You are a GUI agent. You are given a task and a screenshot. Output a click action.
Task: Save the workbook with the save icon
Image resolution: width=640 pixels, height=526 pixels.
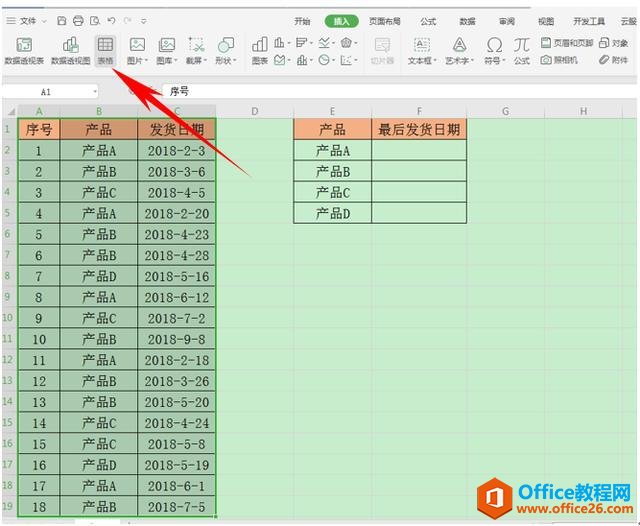tap(62, 21)
